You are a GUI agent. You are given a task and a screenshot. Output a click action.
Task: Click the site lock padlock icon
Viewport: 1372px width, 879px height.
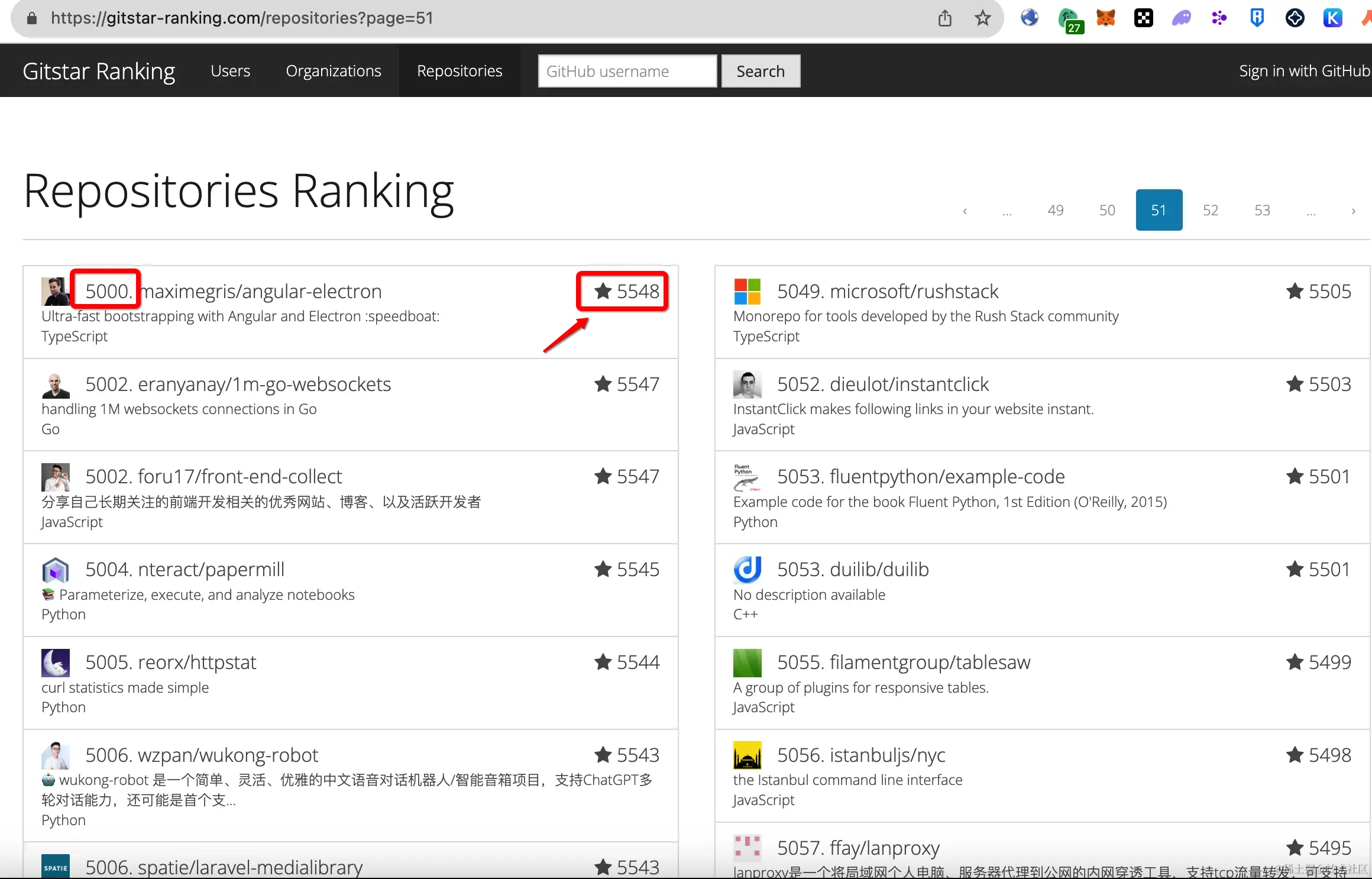click(32, 18)
